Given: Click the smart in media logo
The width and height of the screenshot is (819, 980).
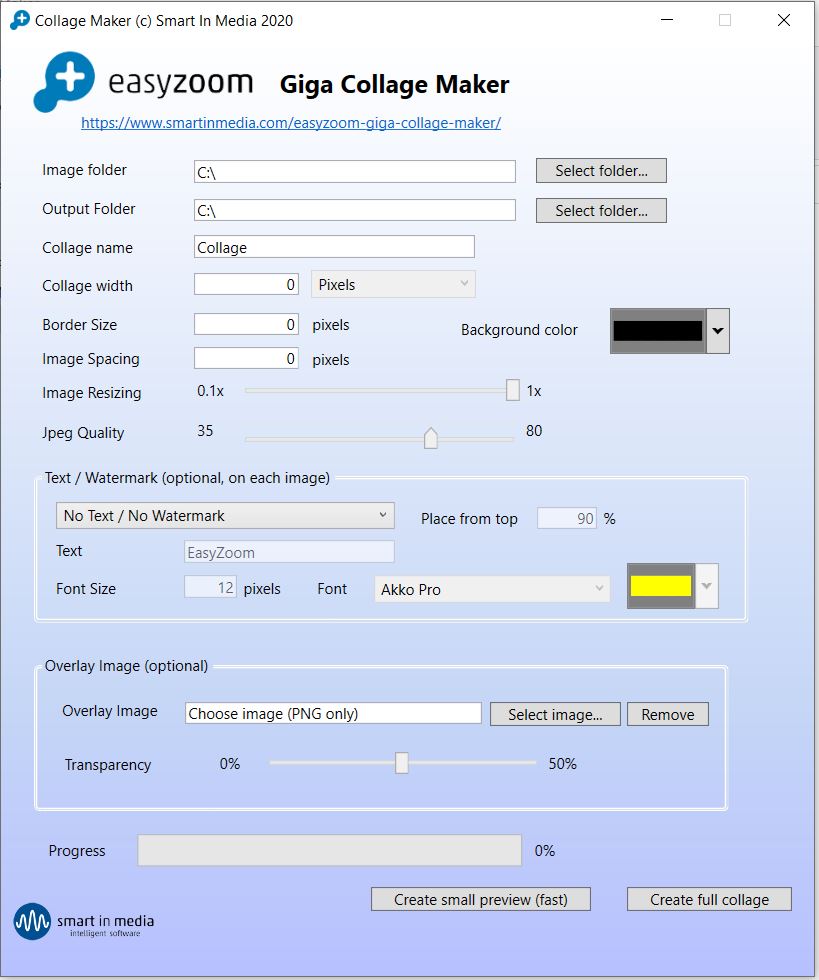Looking at the screenshot, I should pos(84,922).
